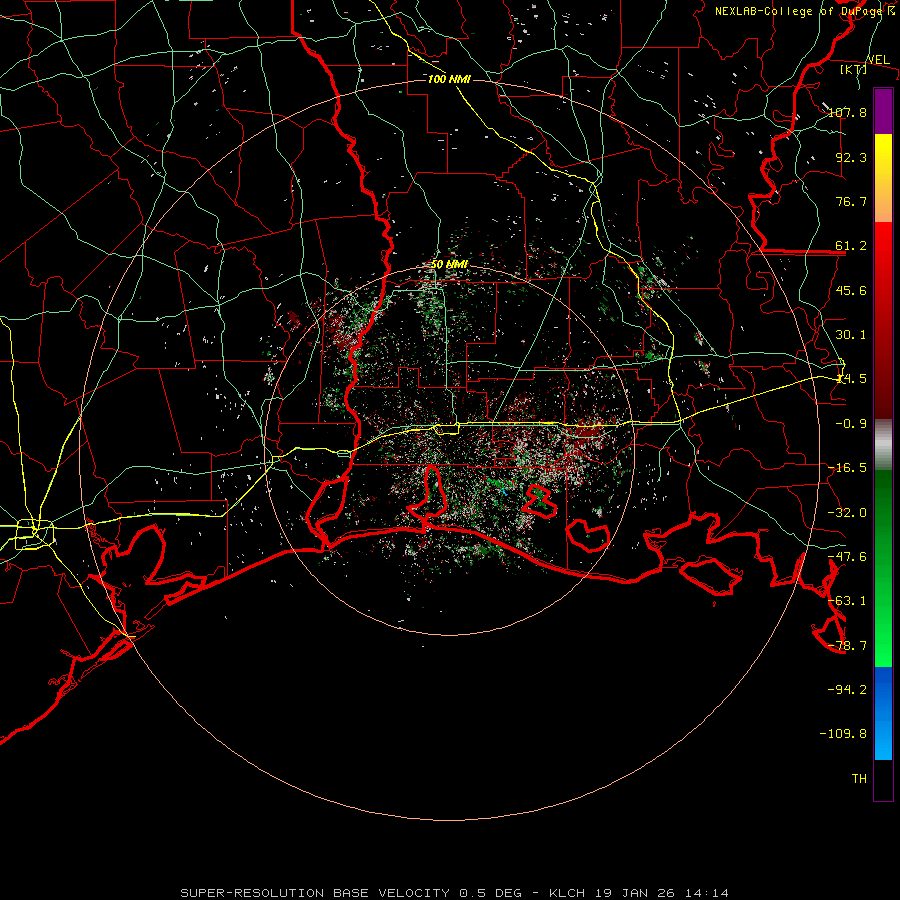Click the 30.1 velocity scale value
The height and width of the screenshot is (900, 900).
(851, 335)
